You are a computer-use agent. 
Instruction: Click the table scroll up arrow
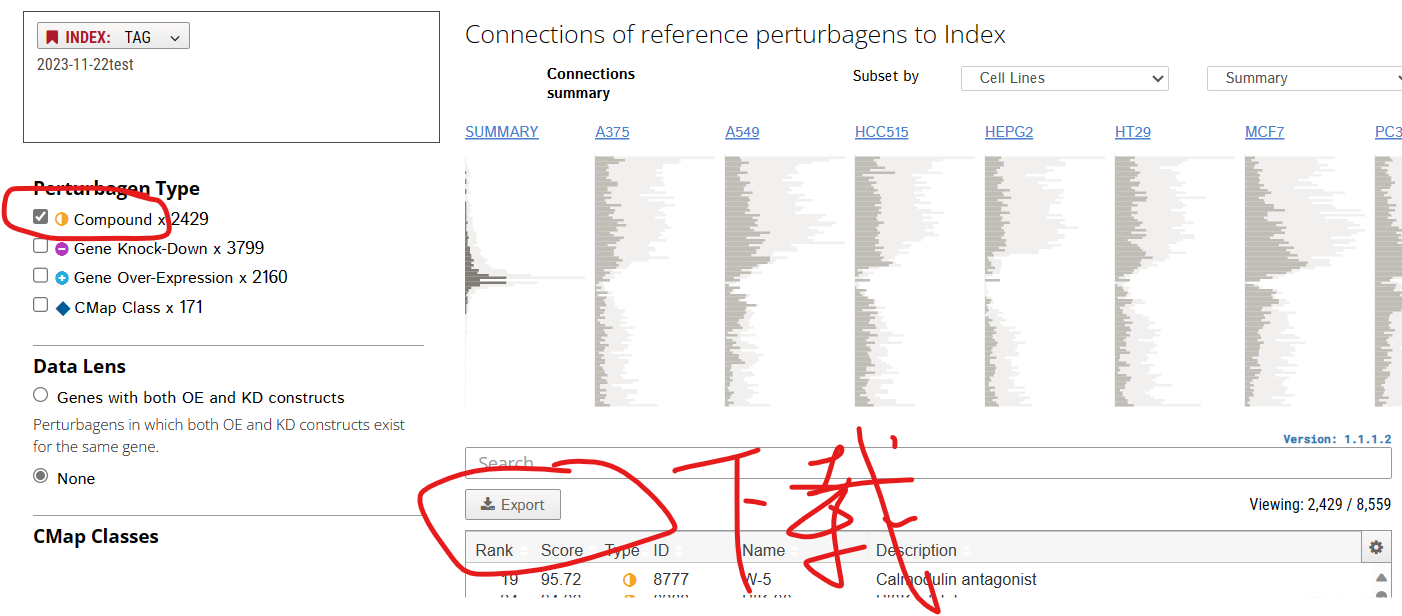[x=1381, y=578]
